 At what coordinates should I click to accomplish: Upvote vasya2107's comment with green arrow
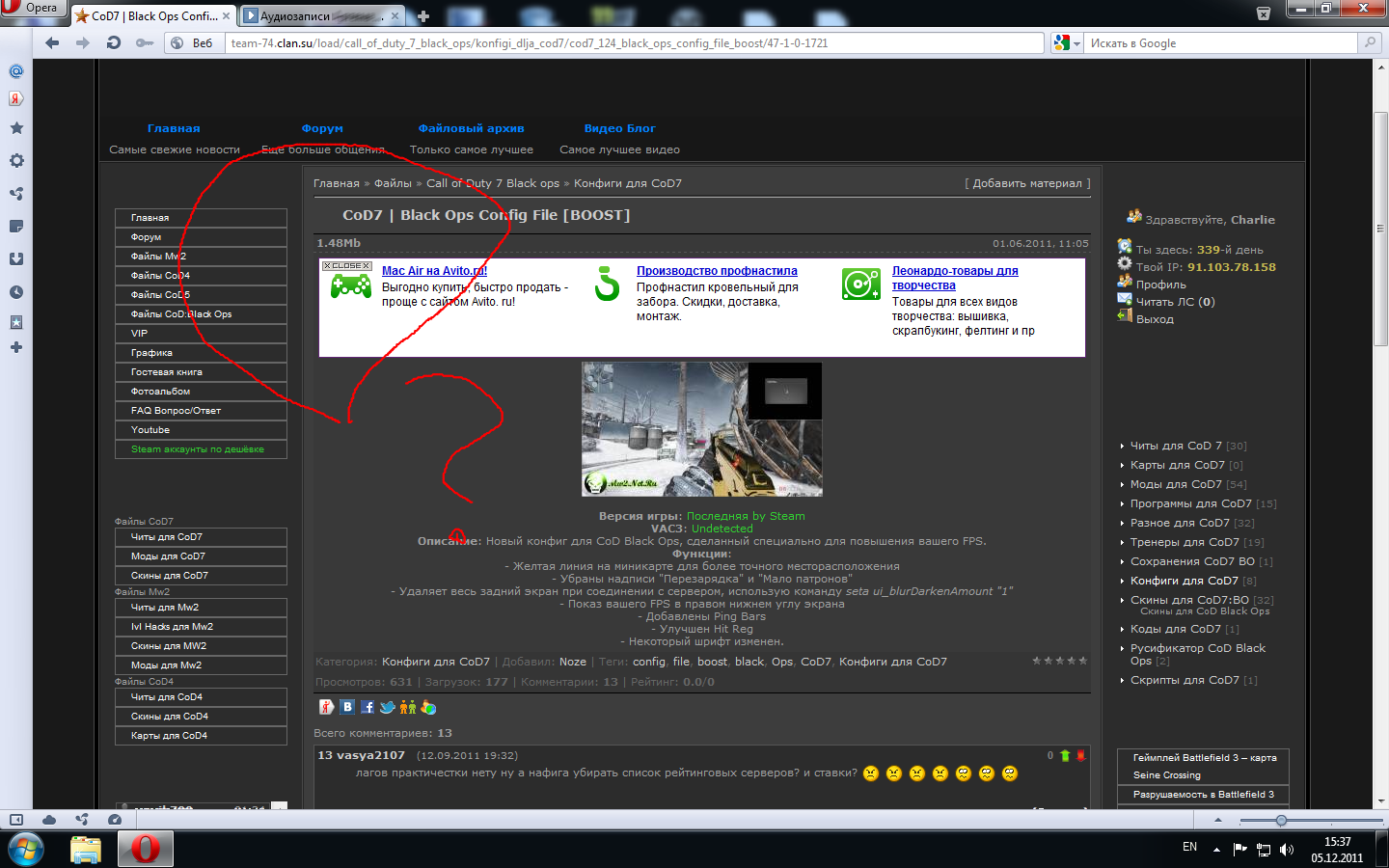tap(1065, 756)
